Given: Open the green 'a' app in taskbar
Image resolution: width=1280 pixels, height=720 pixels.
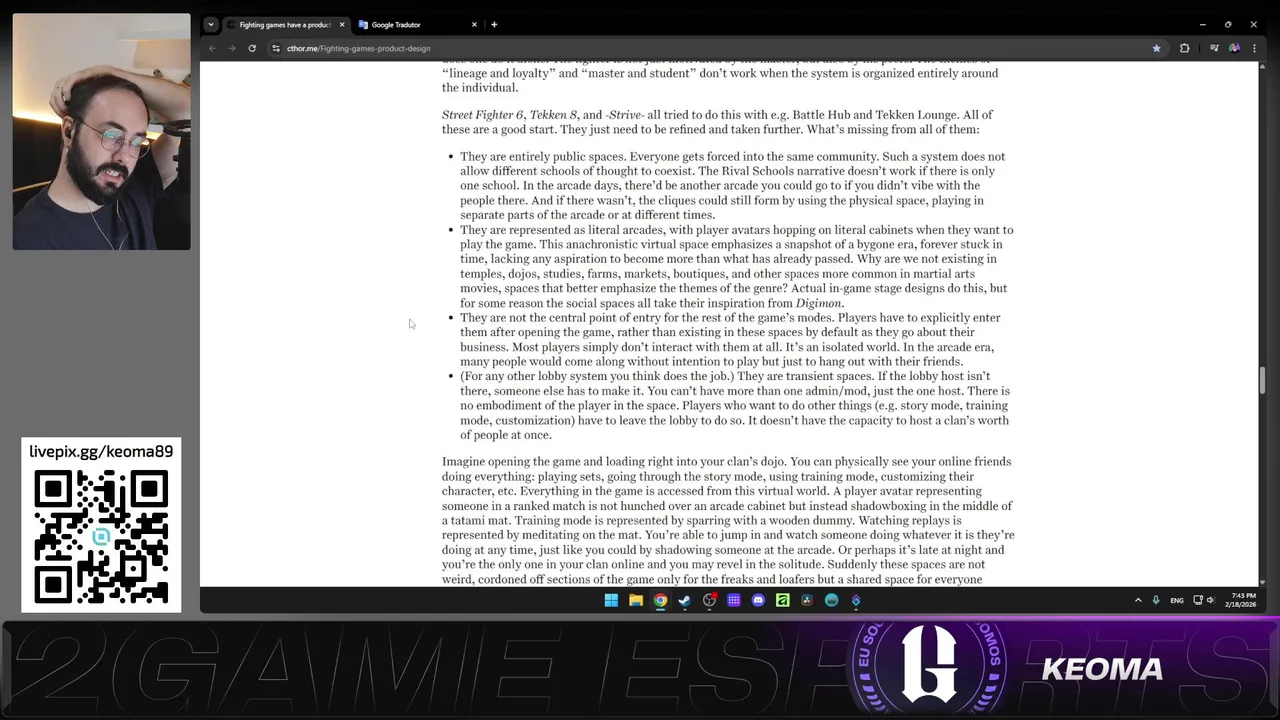Looking at the screenshot, I should (782, 600).
